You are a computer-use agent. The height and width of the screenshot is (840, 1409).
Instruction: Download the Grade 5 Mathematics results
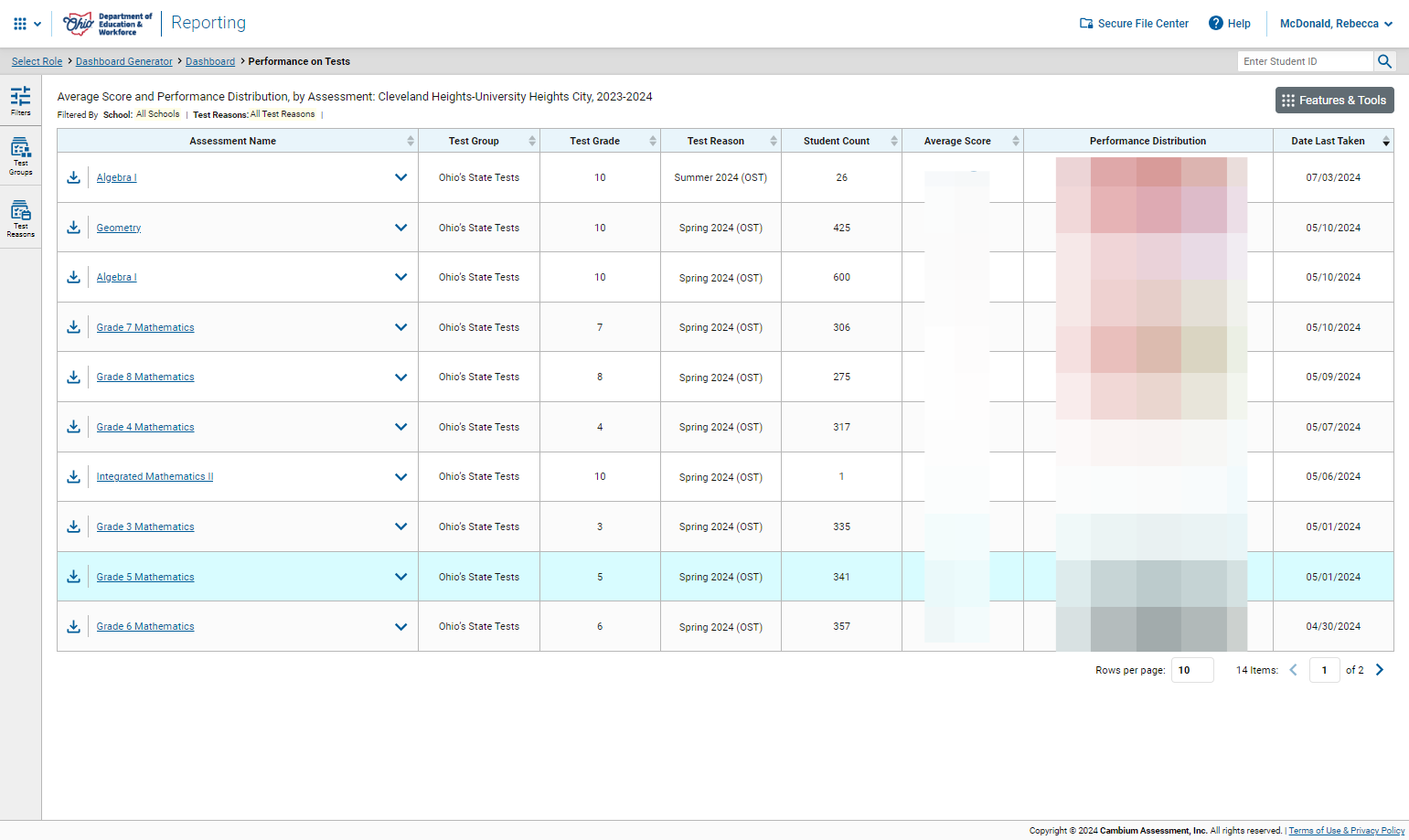(74, 577)
